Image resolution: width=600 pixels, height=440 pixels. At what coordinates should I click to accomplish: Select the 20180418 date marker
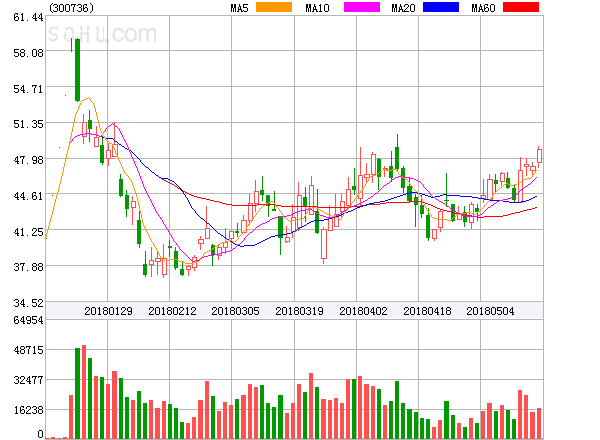427,311
